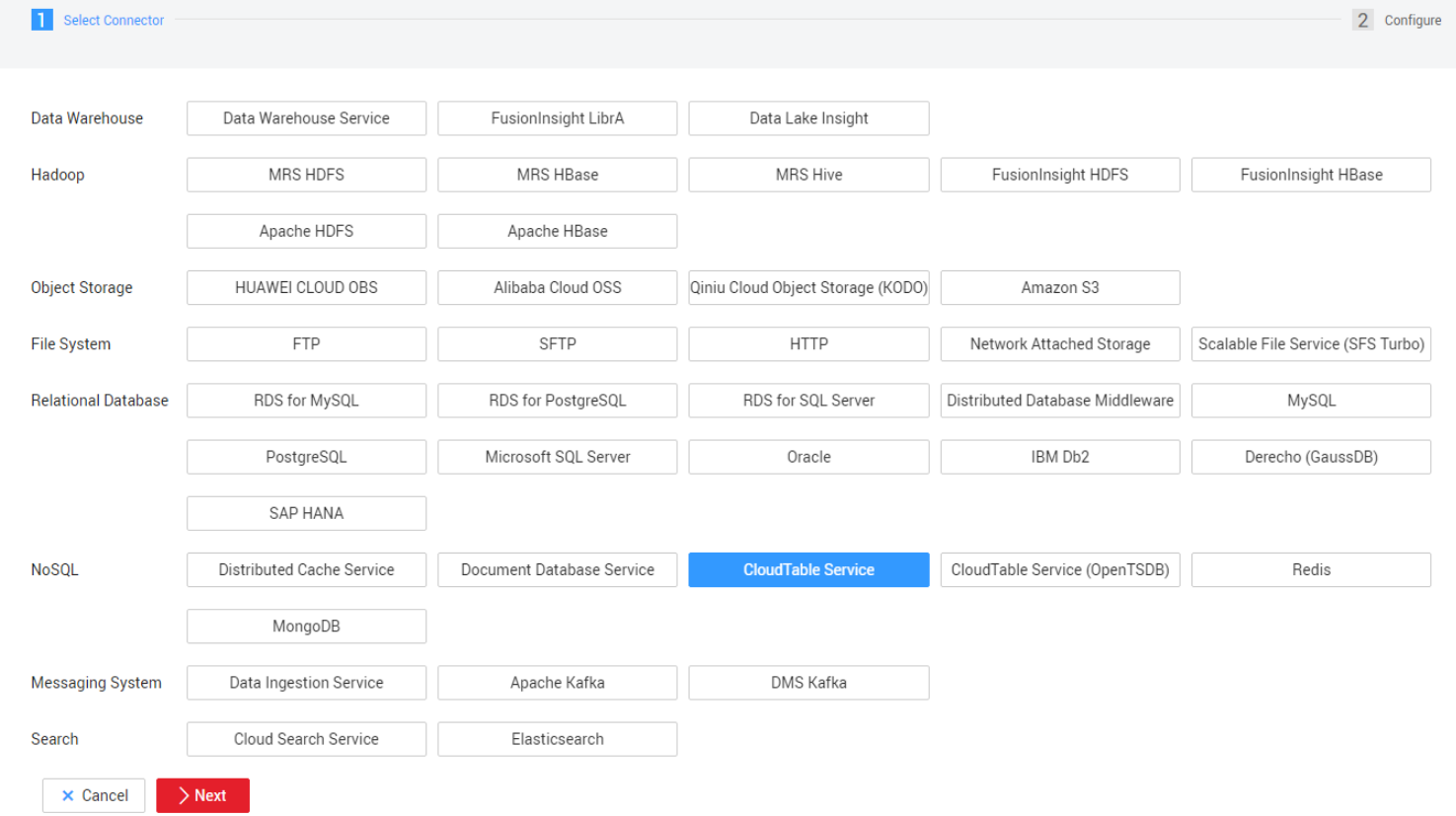This screenshot has width=1456, height=816.
Task: Click the File System category label
Action: (x=71, y=344)
